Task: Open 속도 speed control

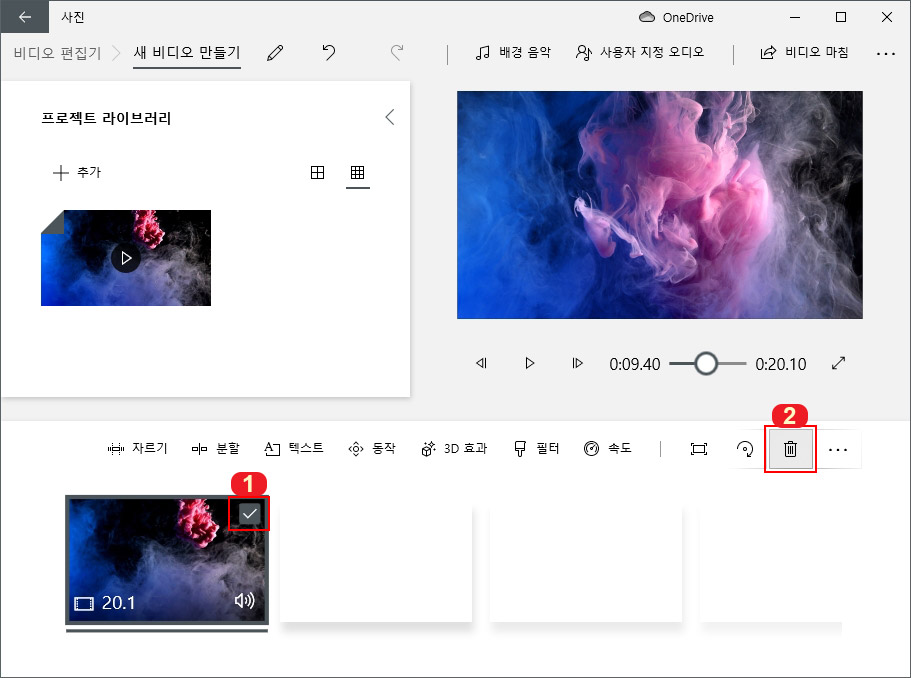Action: (x=608, y=449)
